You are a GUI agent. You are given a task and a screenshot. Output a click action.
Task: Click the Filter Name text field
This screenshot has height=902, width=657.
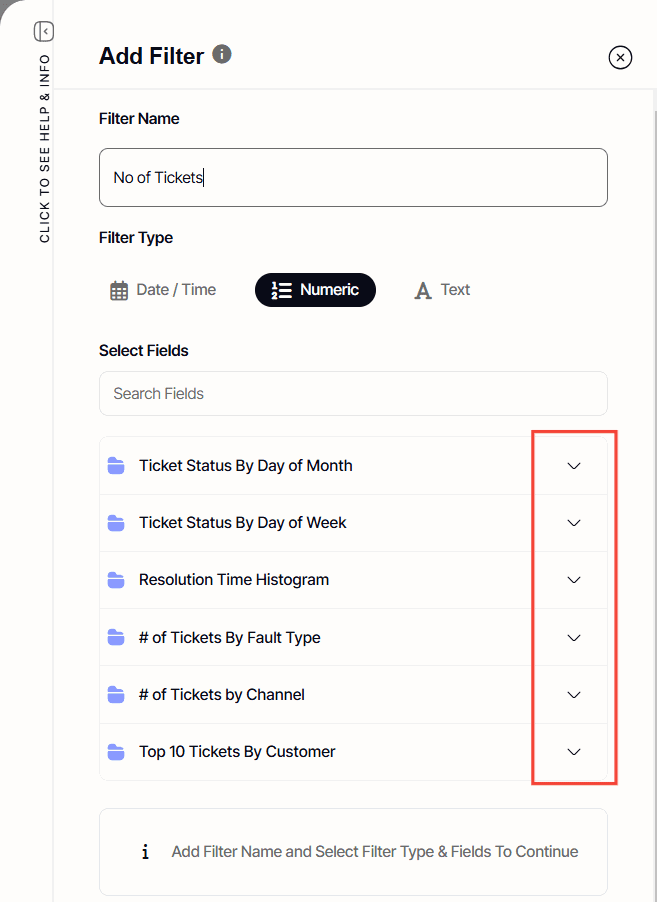(x=353, y=178)
